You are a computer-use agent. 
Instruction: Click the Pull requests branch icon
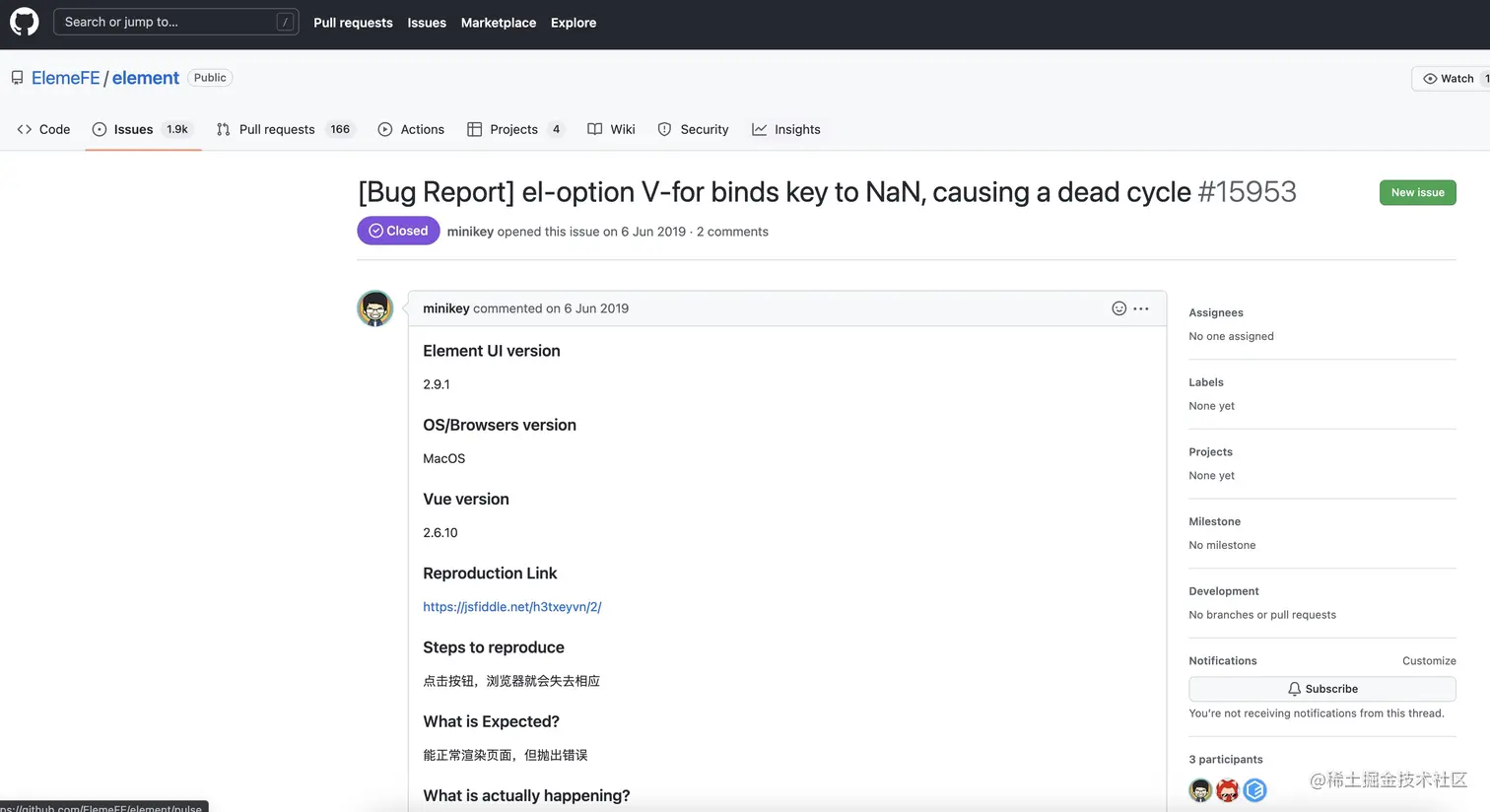224,129
